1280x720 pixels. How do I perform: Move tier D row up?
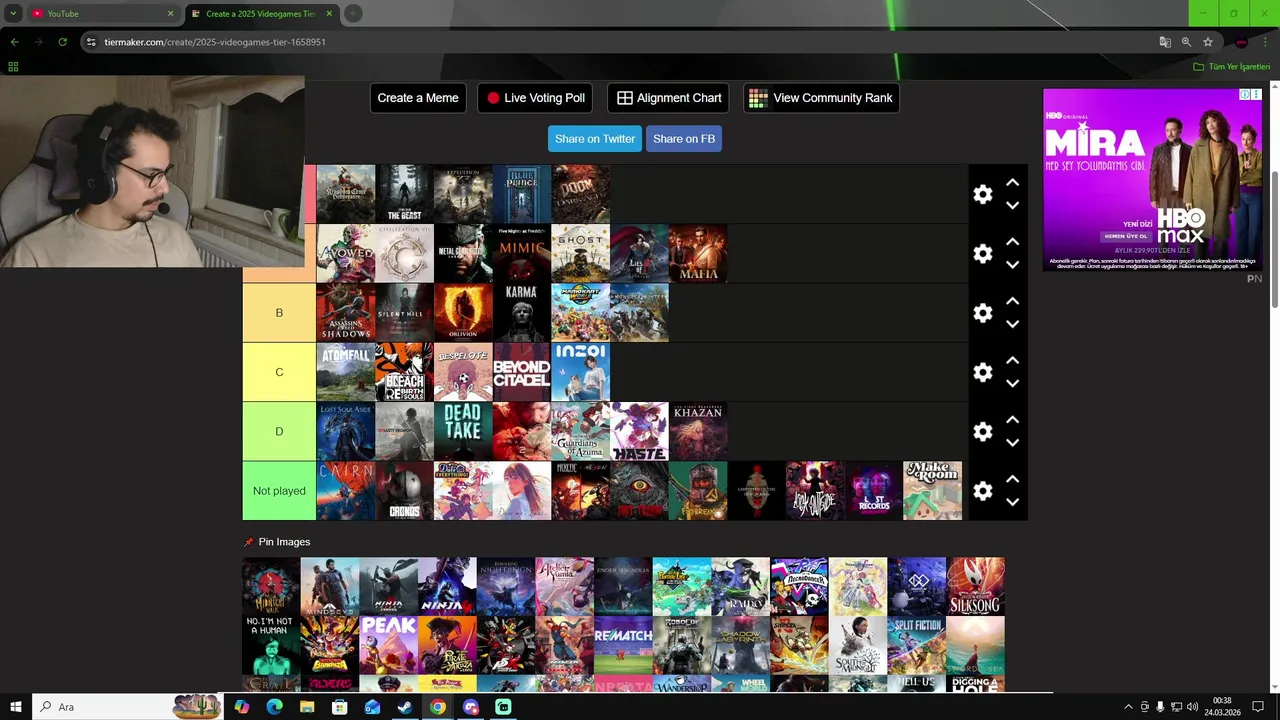[x=1012, y=419]
